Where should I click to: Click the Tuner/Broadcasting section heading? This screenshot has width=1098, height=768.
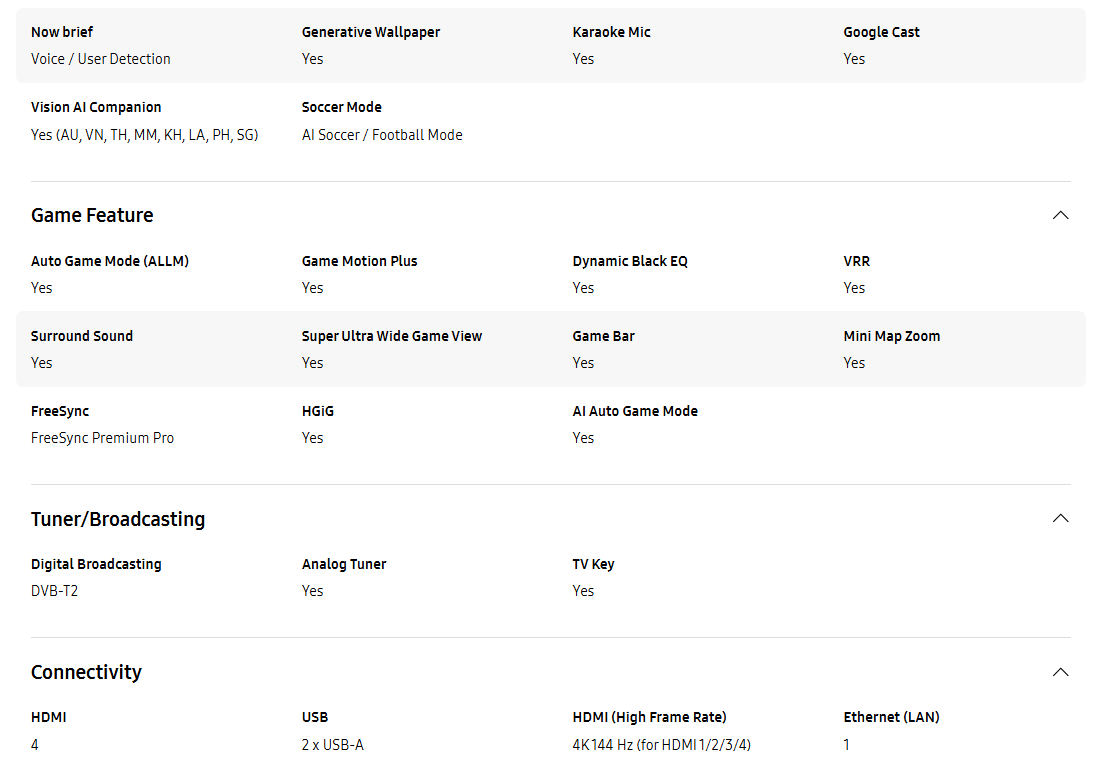click(x=118, y=519)
